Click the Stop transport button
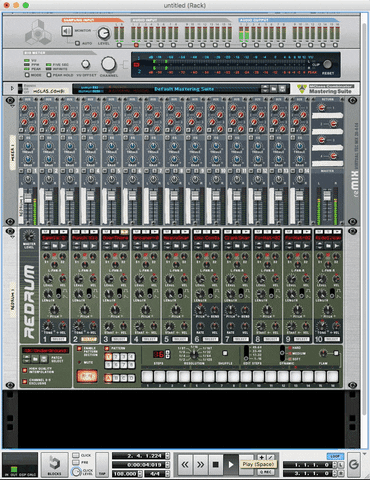Image resolution: width=370 pixels, height=480 pixels. [x=216, y=464]
